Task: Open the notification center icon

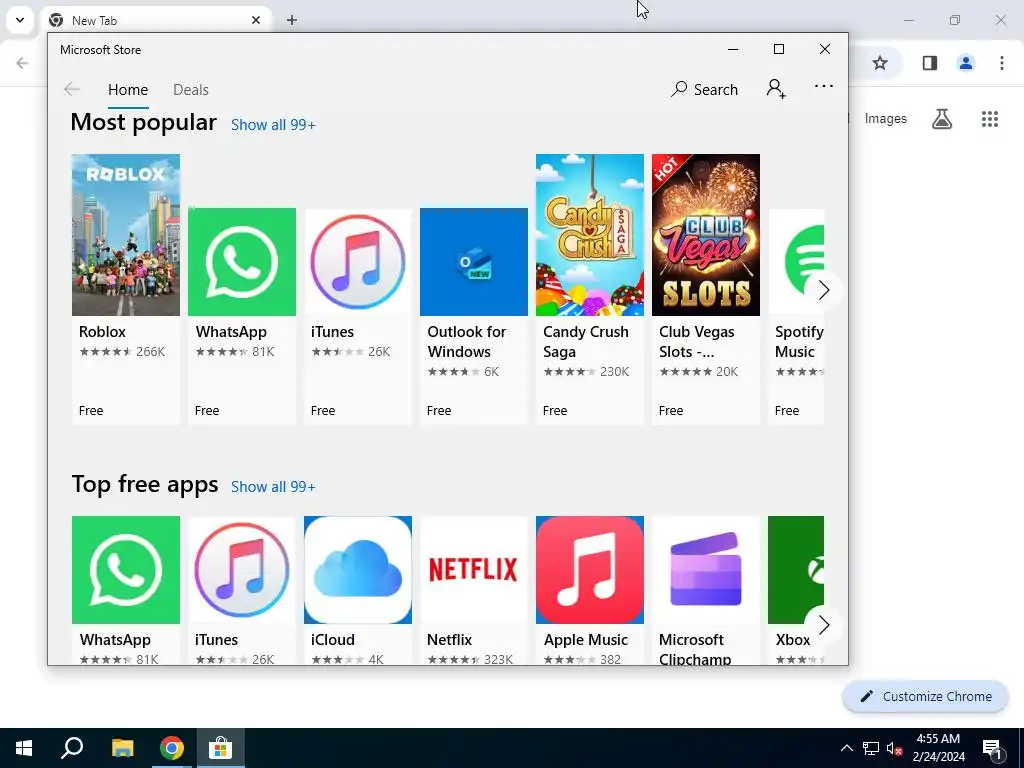Action: click(993, 748)
